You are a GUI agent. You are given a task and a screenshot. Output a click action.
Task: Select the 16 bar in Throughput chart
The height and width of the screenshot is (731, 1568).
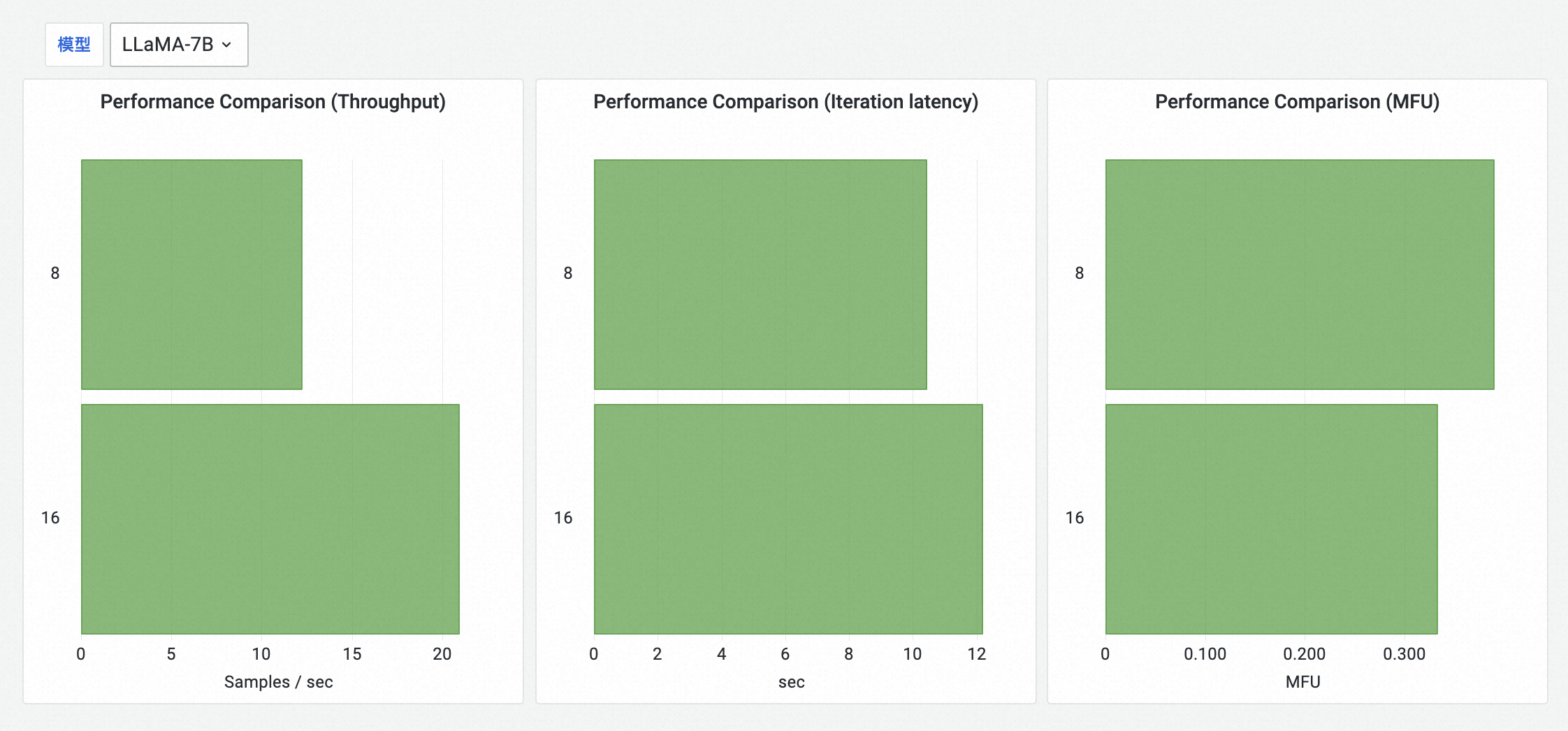click(270, 519)
